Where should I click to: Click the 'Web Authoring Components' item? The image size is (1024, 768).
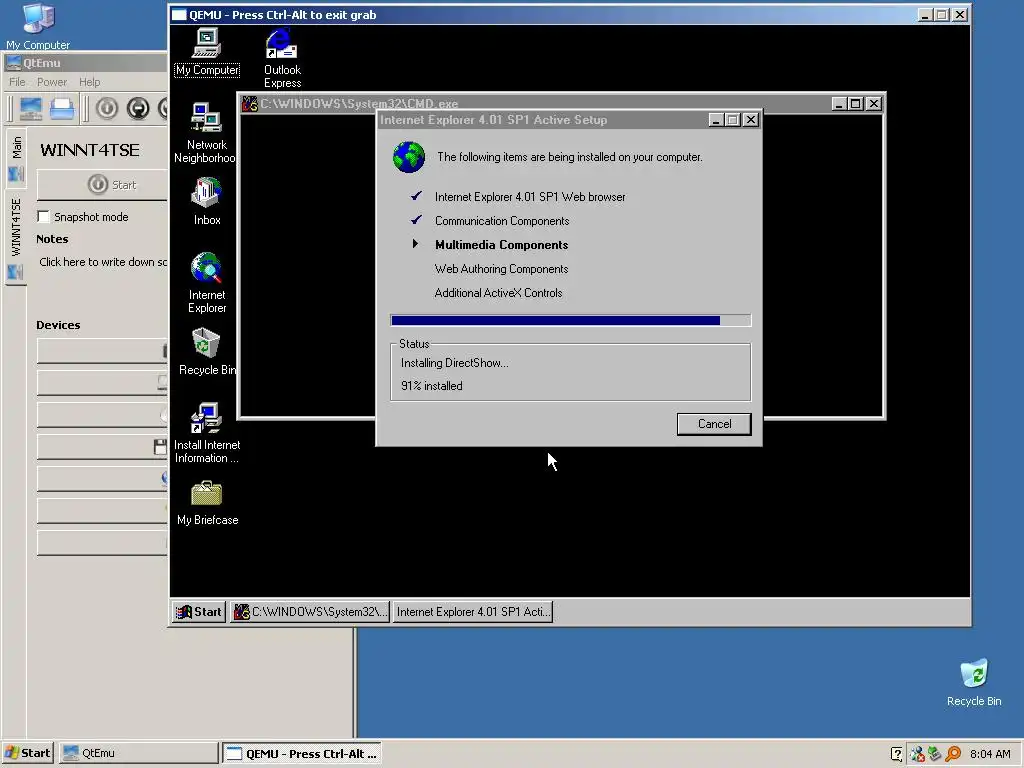501,269
